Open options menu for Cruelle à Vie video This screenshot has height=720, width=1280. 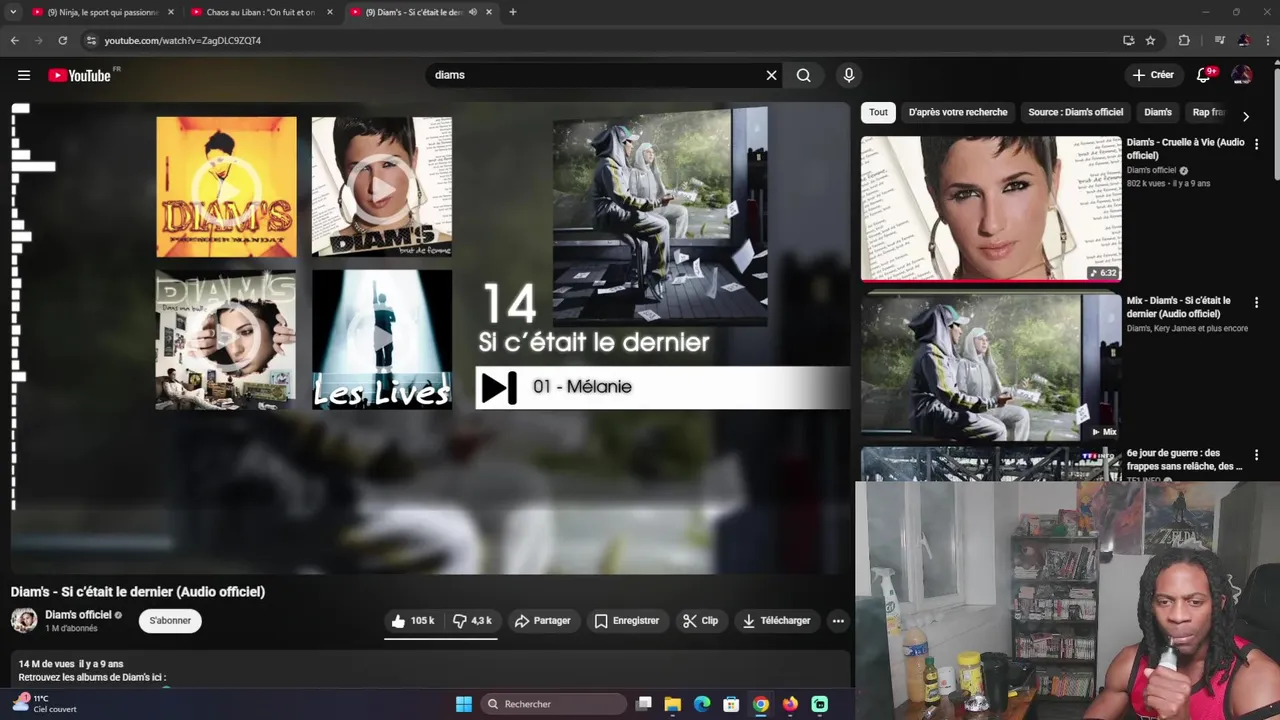pos(1256,144)
